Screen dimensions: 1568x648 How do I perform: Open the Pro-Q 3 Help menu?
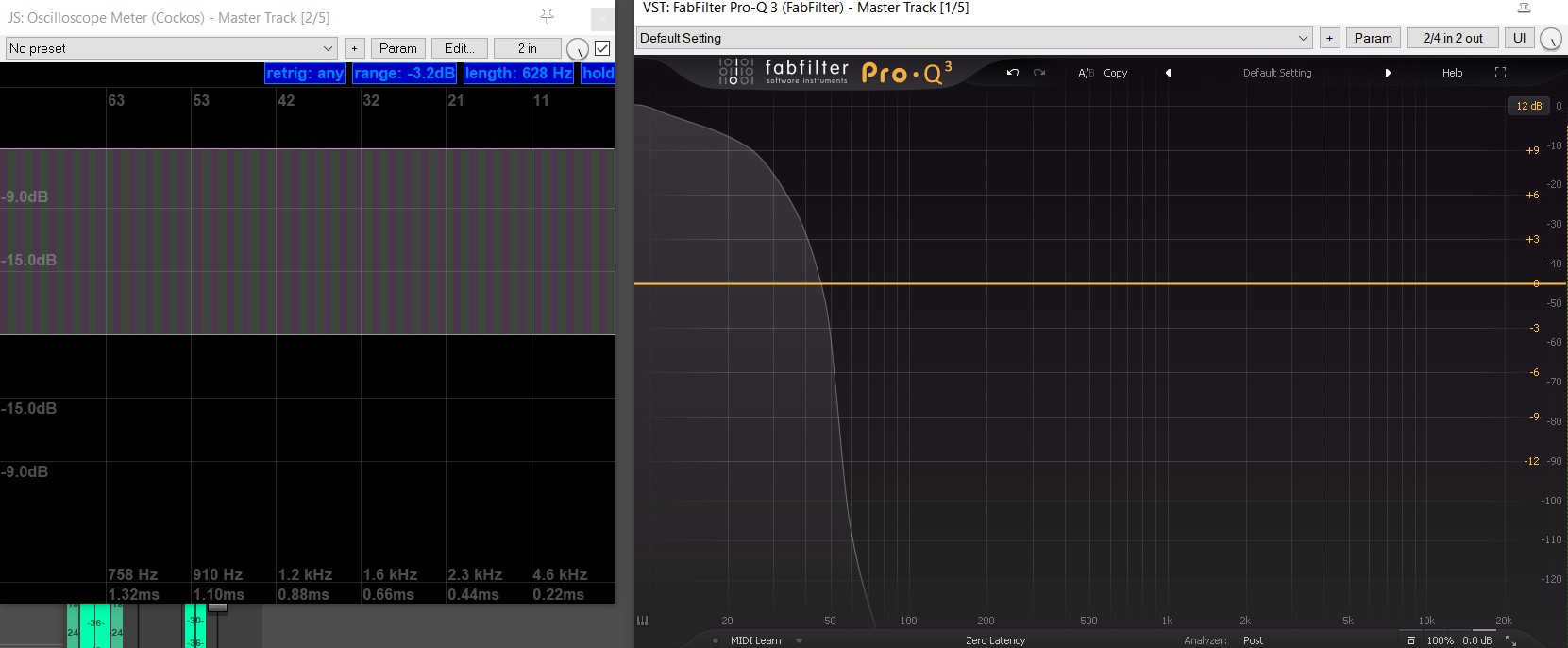(x=1452, y=73)
